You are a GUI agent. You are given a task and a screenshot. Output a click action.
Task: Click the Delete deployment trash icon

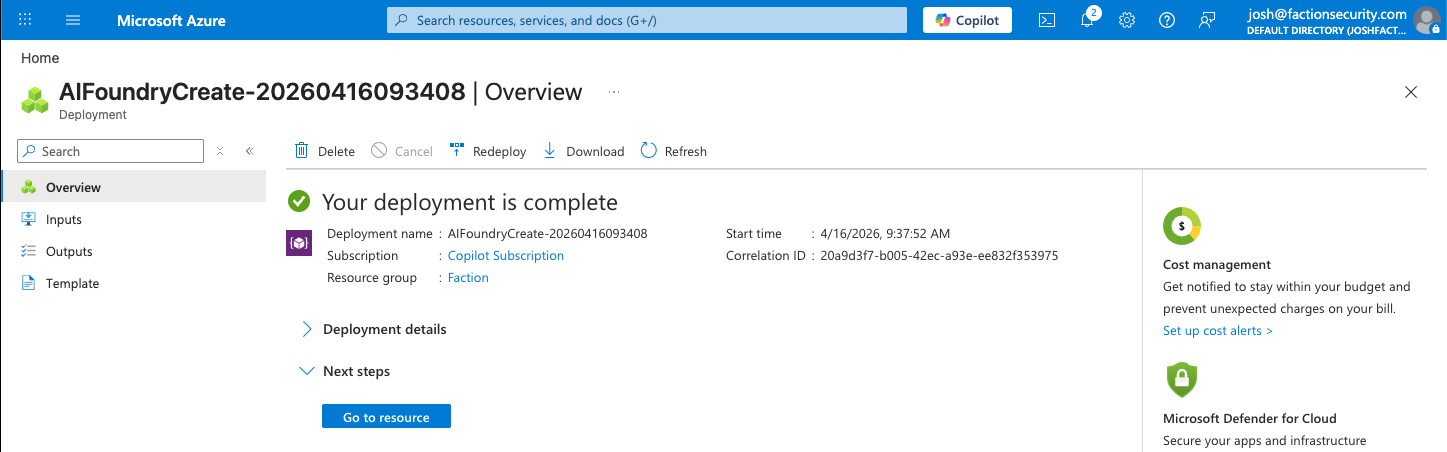coord(301,151)
